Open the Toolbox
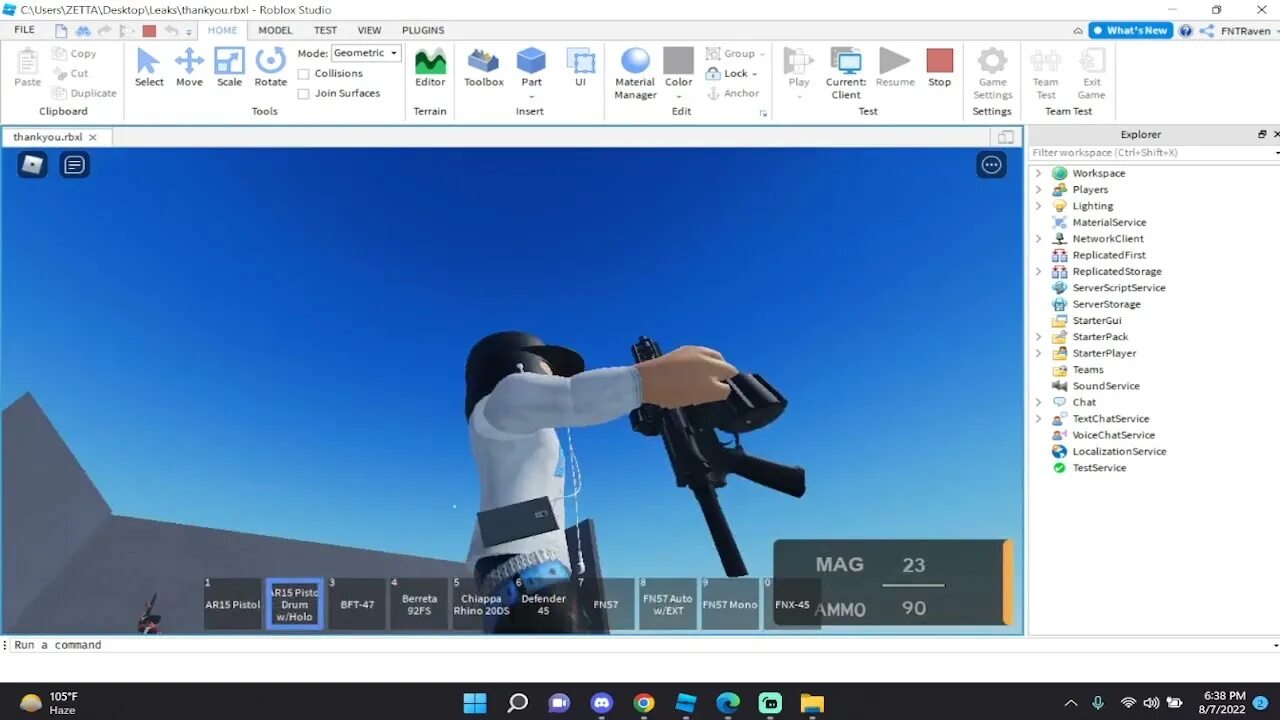 click(484, 67)
